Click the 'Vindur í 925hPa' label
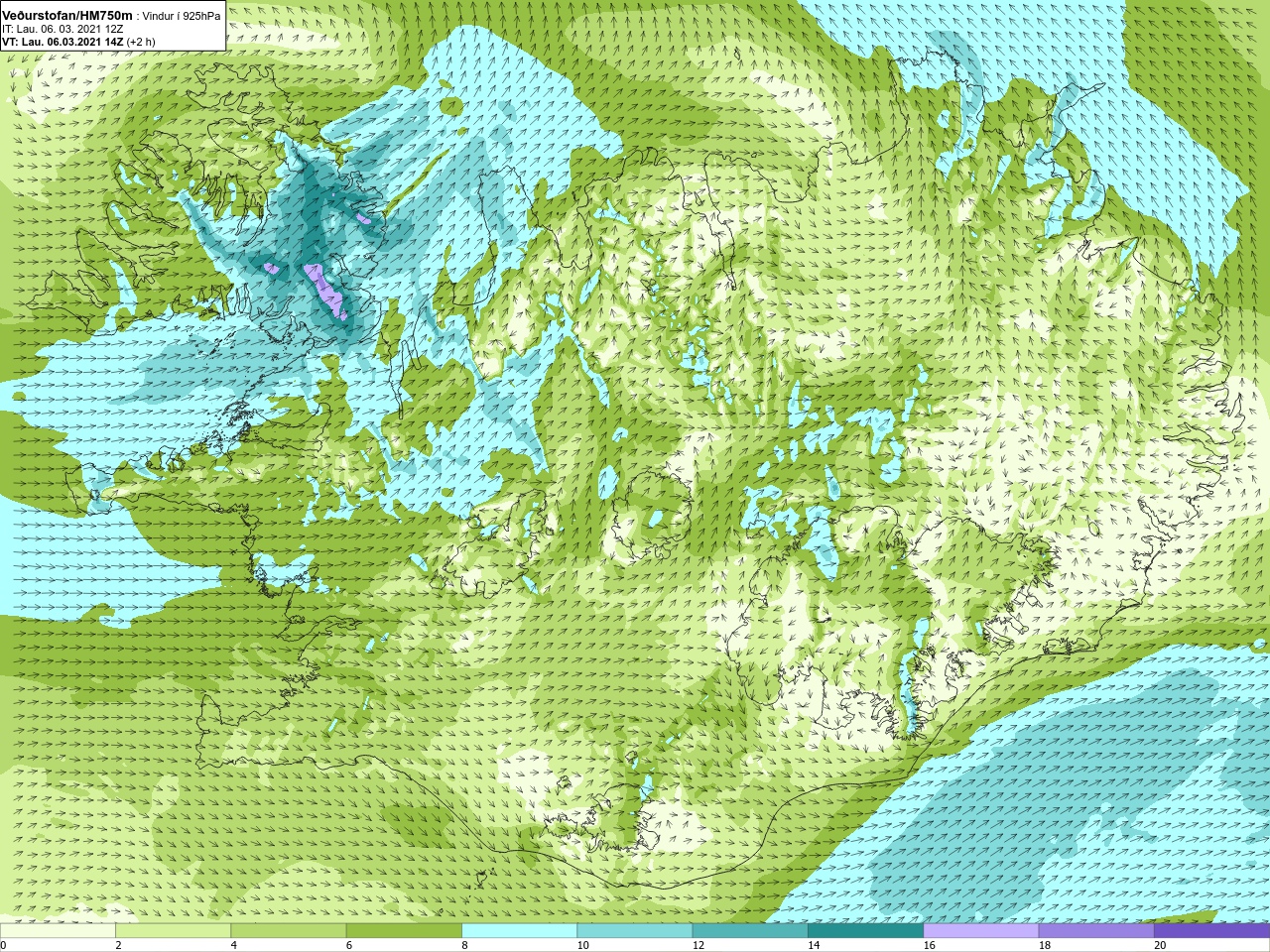This screenshot has width=1270, height=952. (182, 16)
